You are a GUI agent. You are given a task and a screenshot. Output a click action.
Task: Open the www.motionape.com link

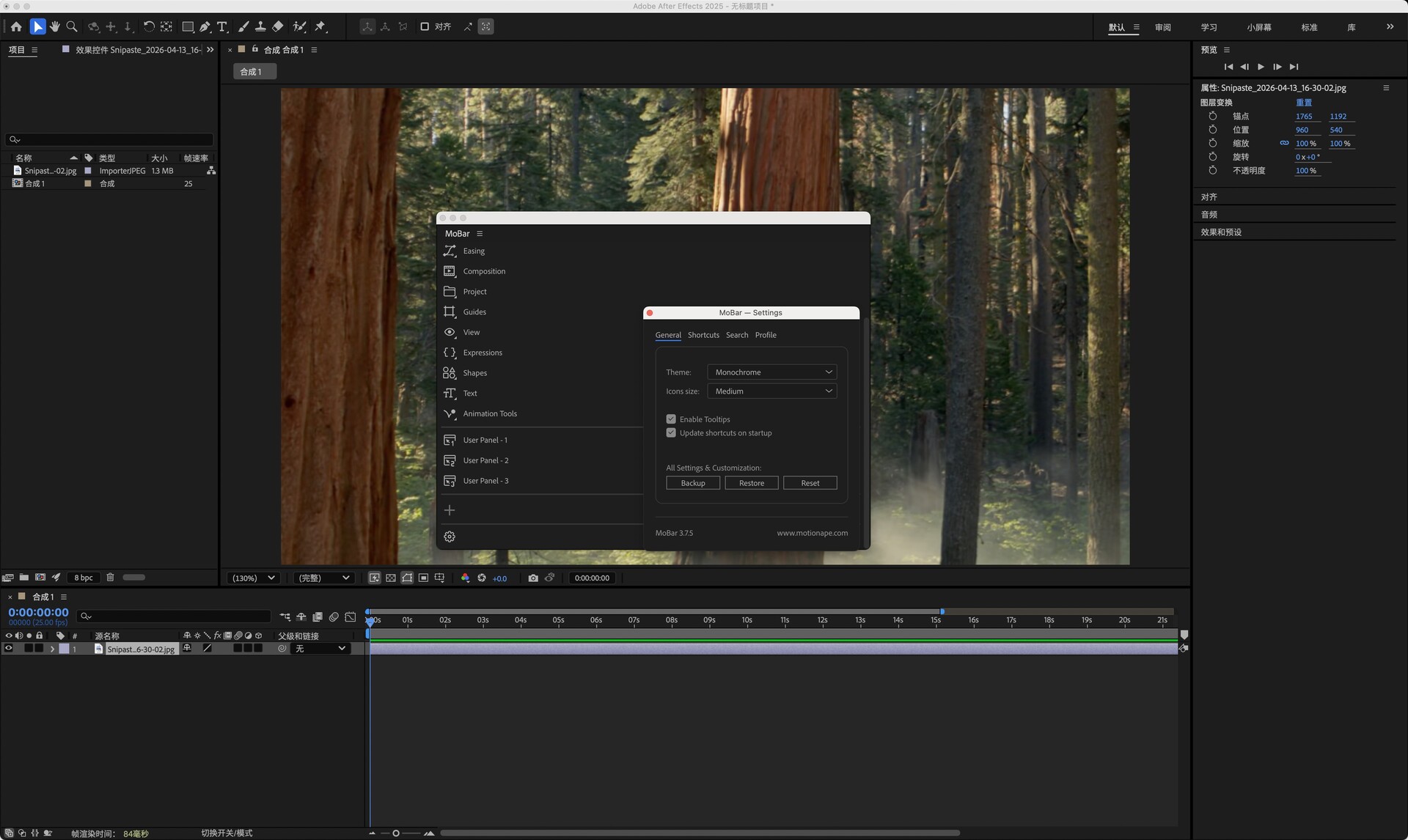[812, 533]
